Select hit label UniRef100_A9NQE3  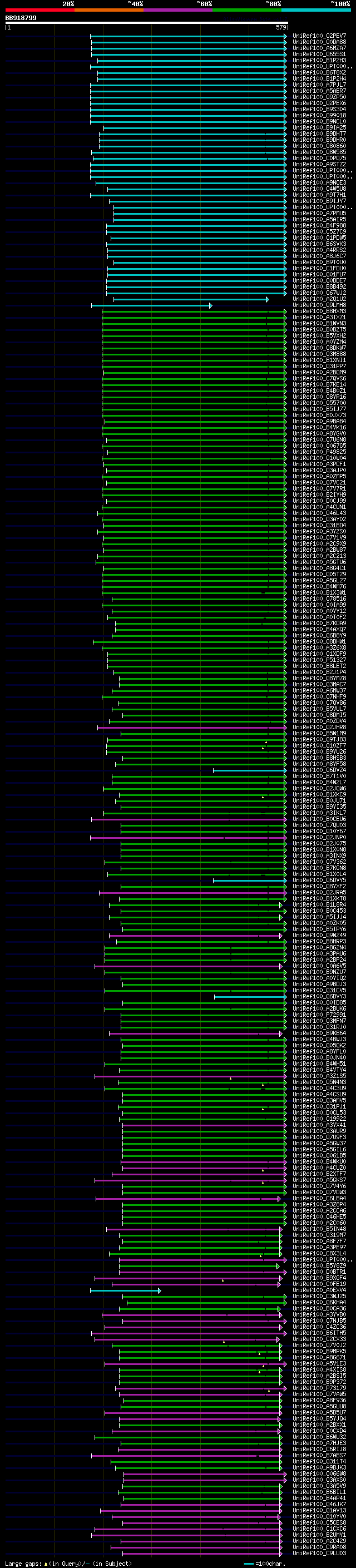point(319,182)
